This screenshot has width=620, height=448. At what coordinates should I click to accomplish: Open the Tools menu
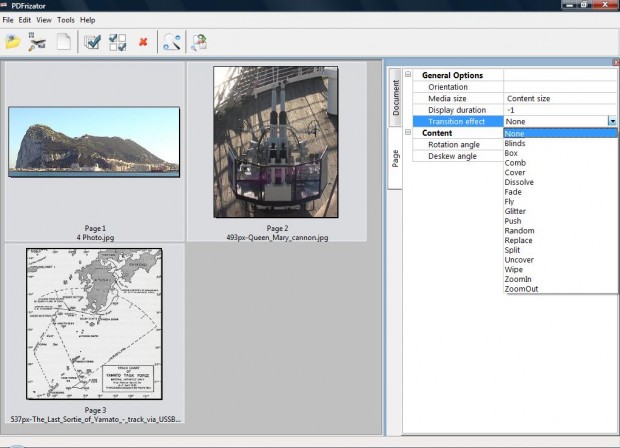66,20
